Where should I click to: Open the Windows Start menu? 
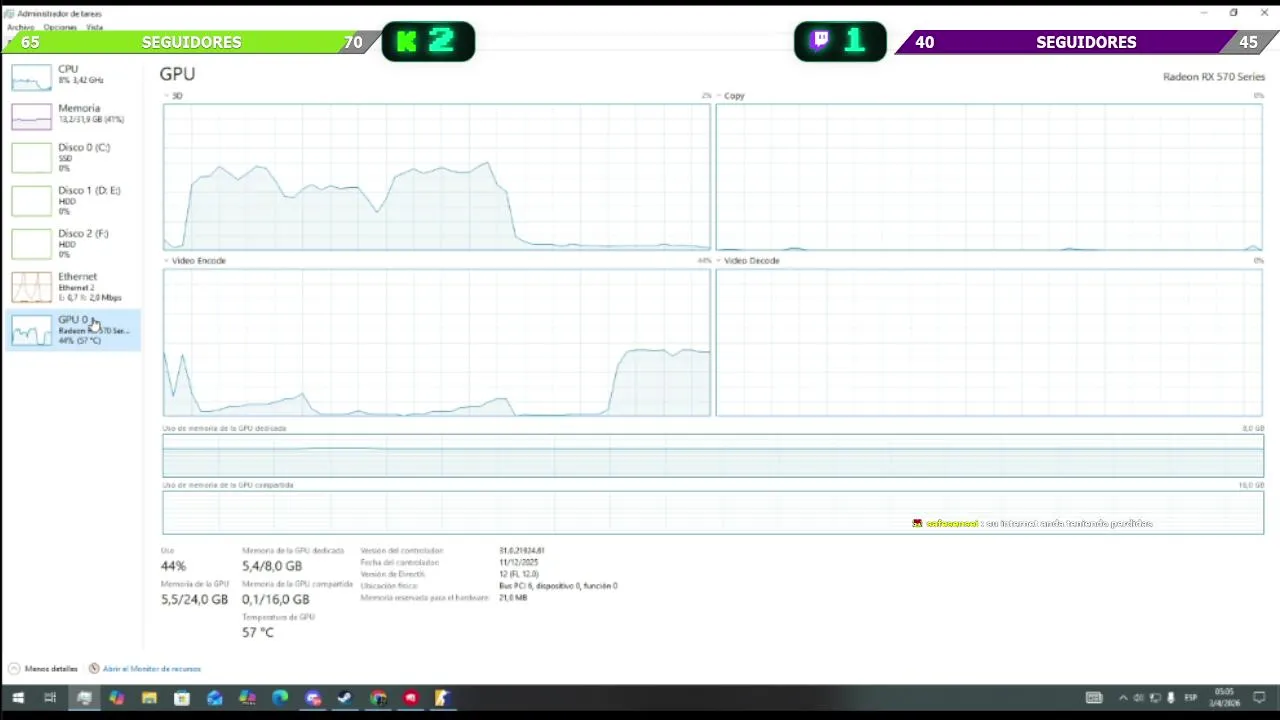click(x=17, y=698)
